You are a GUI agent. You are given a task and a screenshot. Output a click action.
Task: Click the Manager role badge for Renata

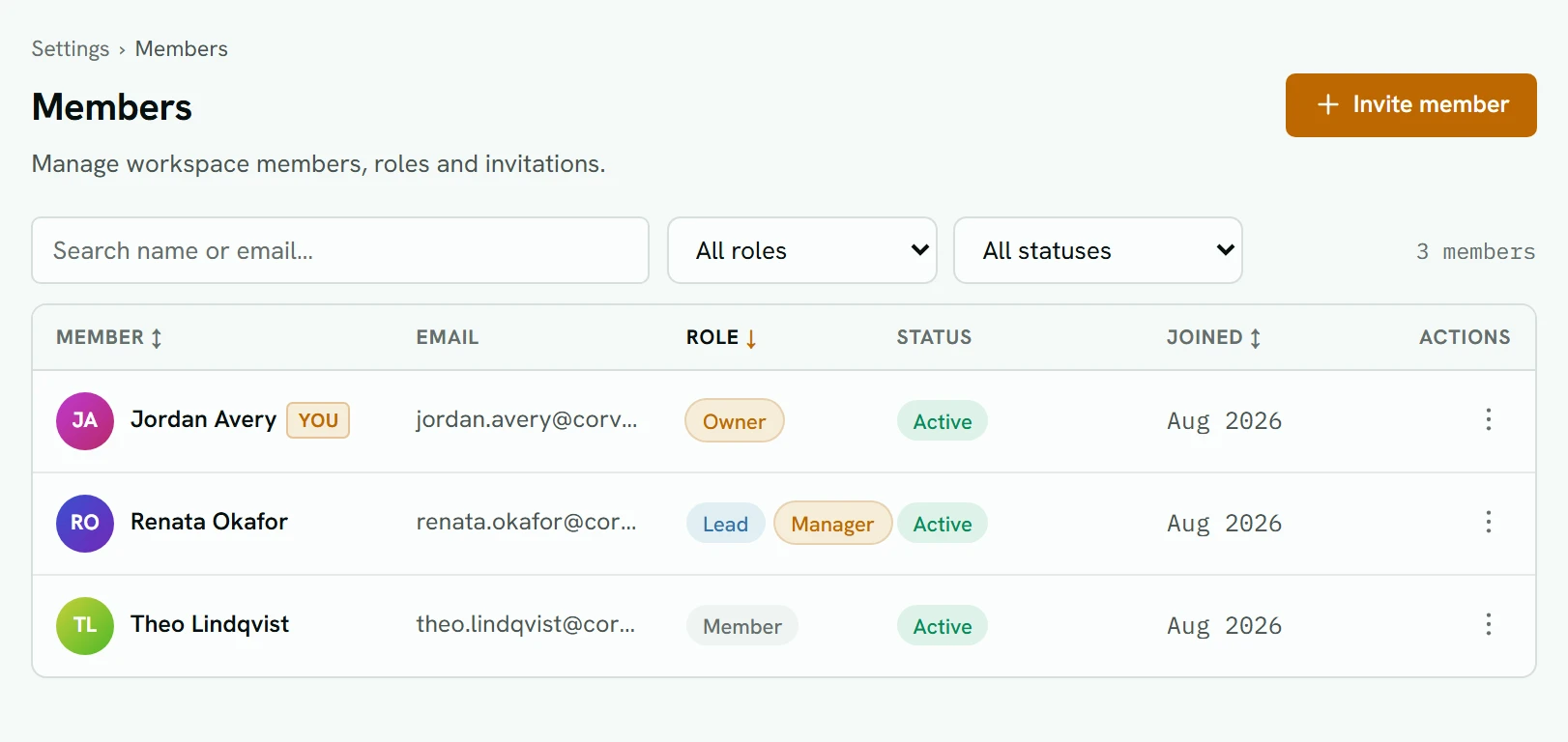pos(832,524)
